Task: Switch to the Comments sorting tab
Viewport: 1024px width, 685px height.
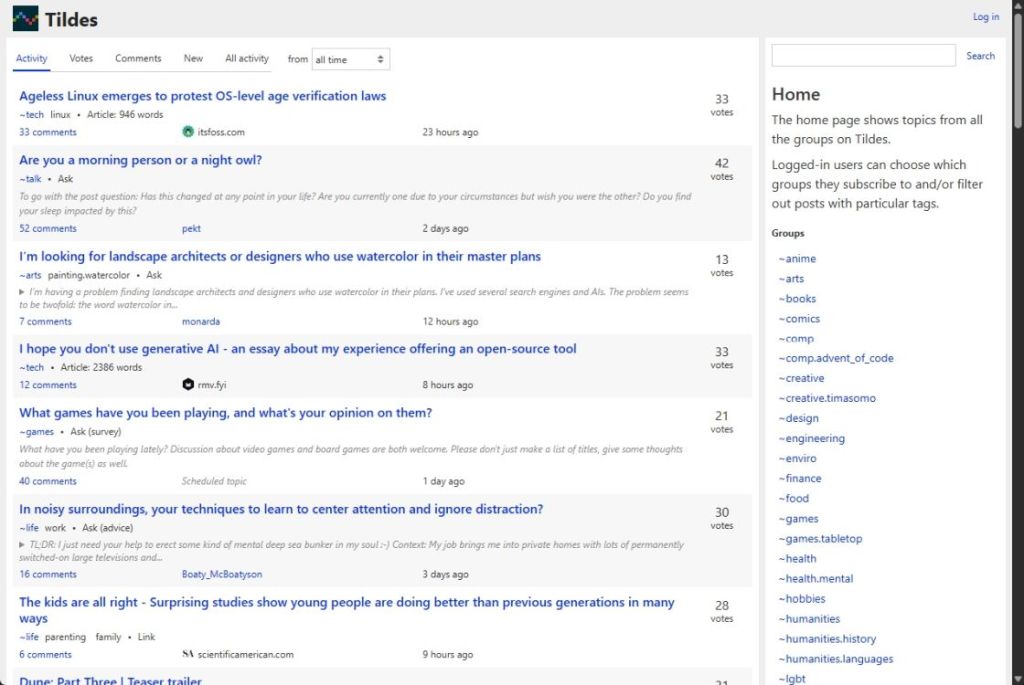Action: pos(138,59)
